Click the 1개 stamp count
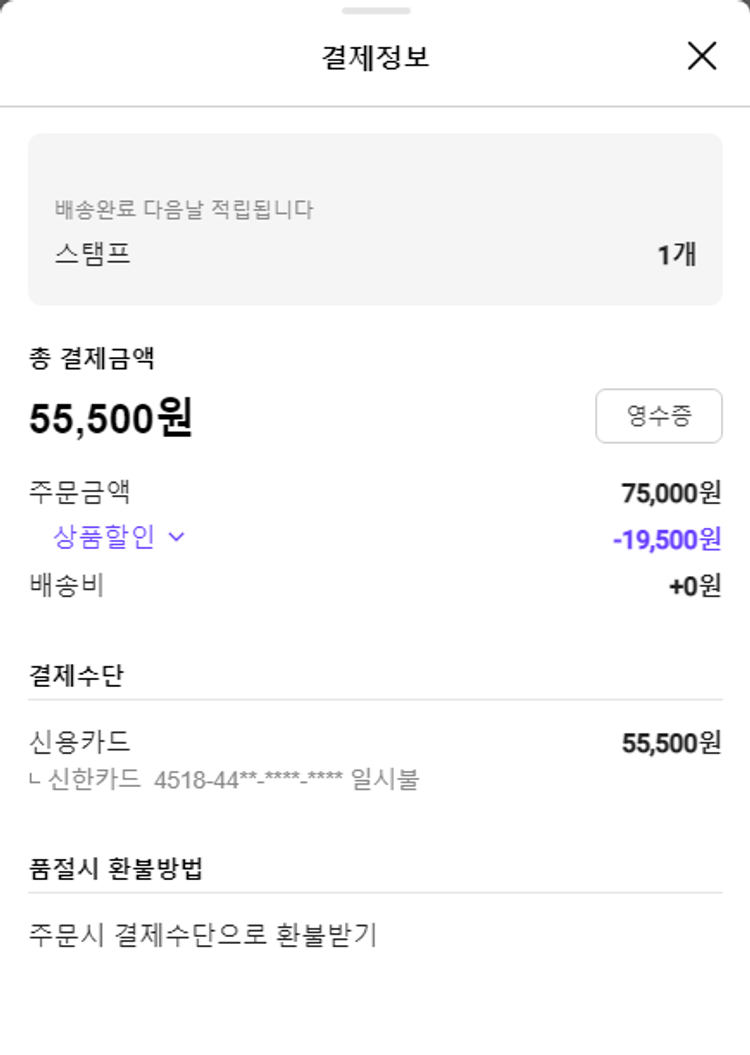Screen dimensions: 750x1055 point(676,255)
